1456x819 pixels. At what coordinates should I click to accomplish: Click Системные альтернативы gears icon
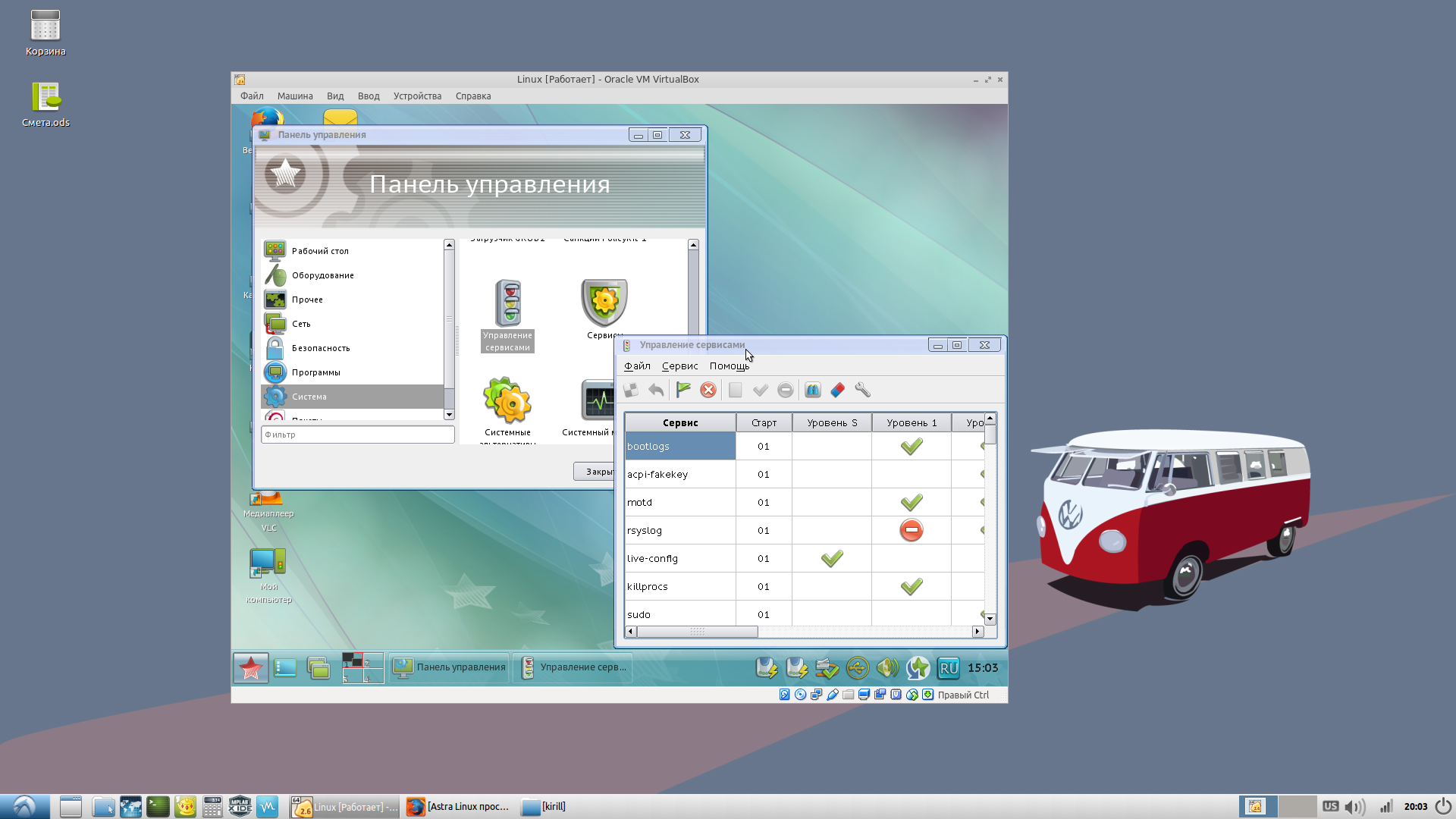coord(508,400)
